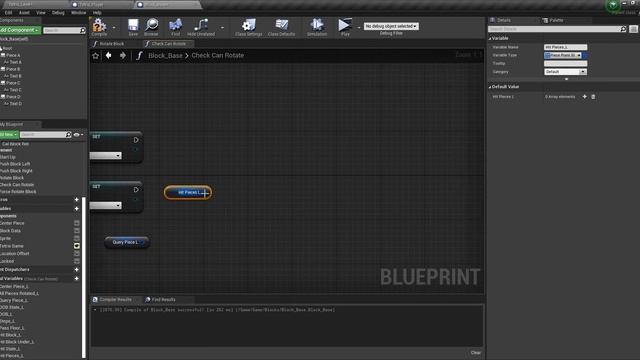Open Class Defaults
Screen dimensions: 640x360
coord(281,27)
